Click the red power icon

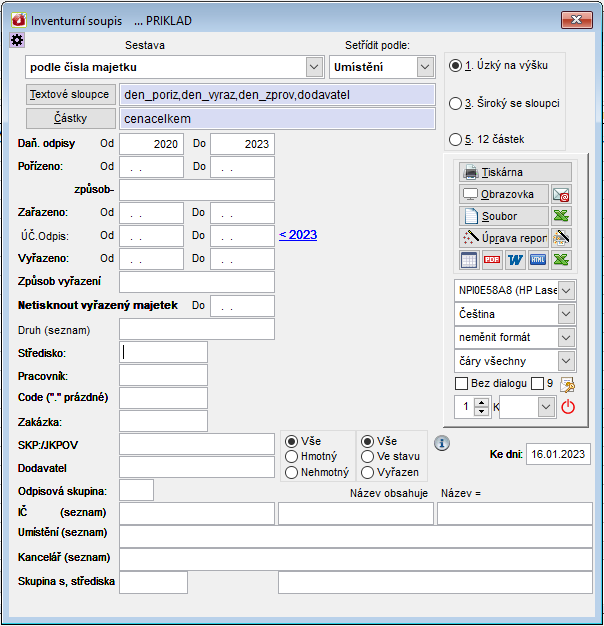tap(568, 407)
